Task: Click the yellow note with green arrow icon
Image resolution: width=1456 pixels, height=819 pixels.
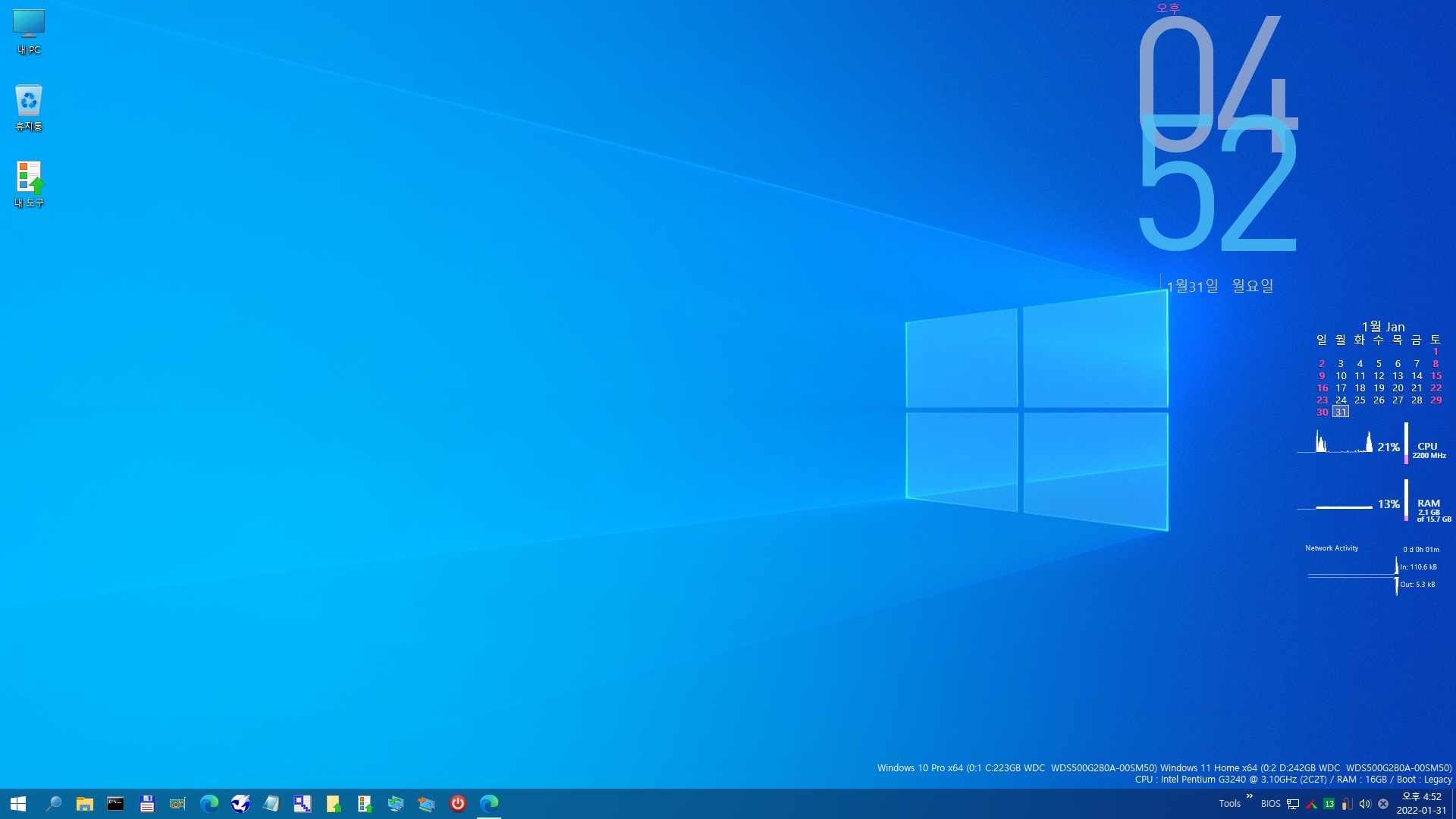Action: pos(334,804)
